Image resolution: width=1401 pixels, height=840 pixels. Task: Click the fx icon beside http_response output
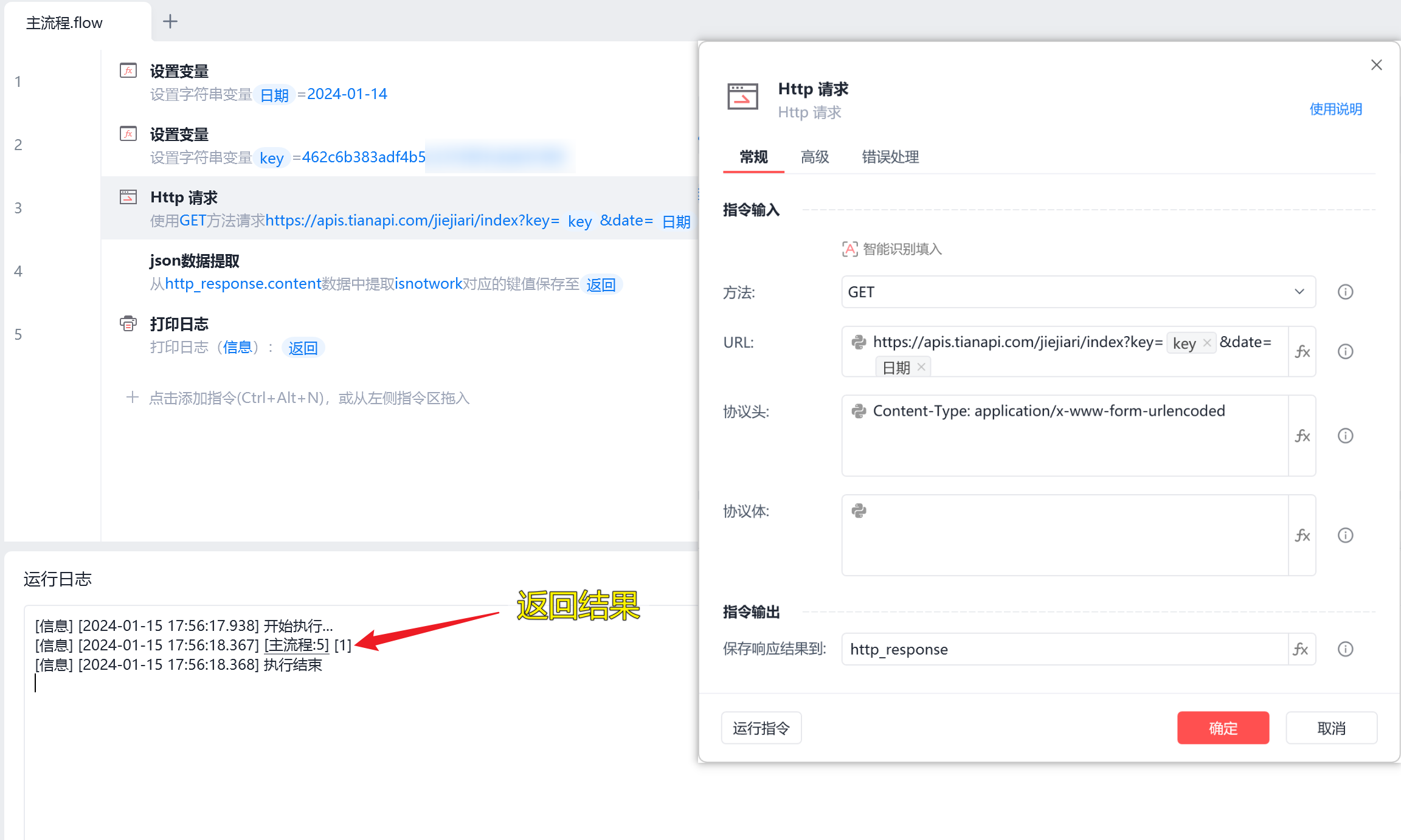(1301, 649)
